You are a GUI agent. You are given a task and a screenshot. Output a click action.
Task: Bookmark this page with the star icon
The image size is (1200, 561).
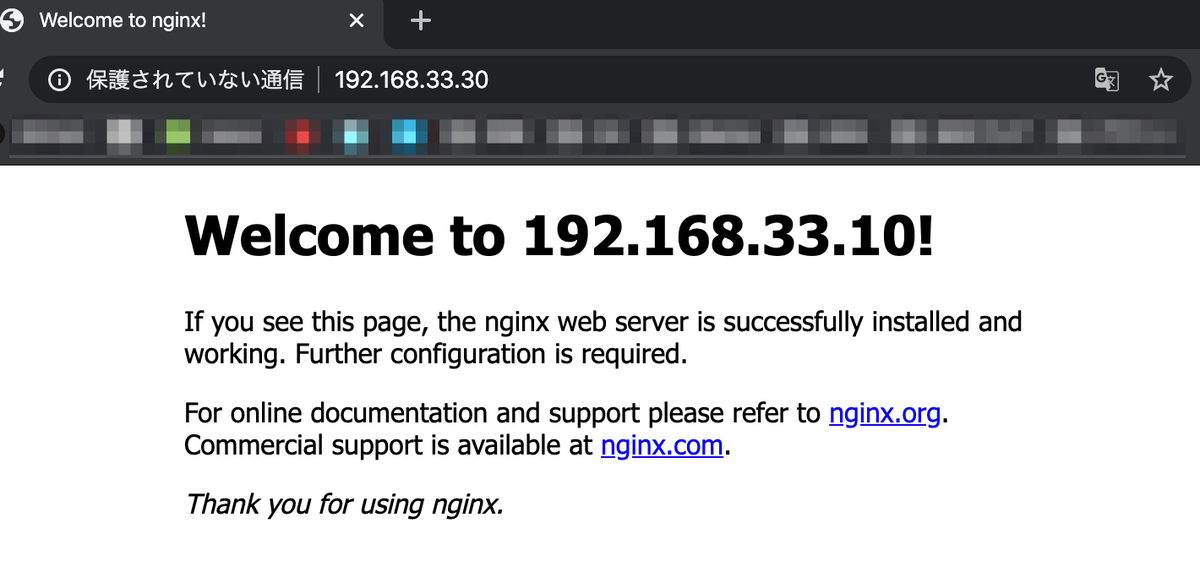1160,80
